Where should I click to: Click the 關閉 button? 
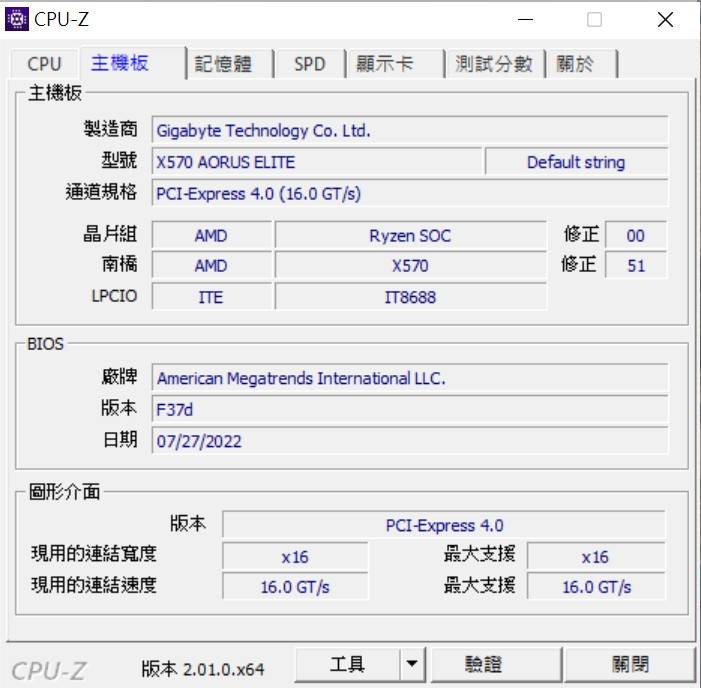630,664
